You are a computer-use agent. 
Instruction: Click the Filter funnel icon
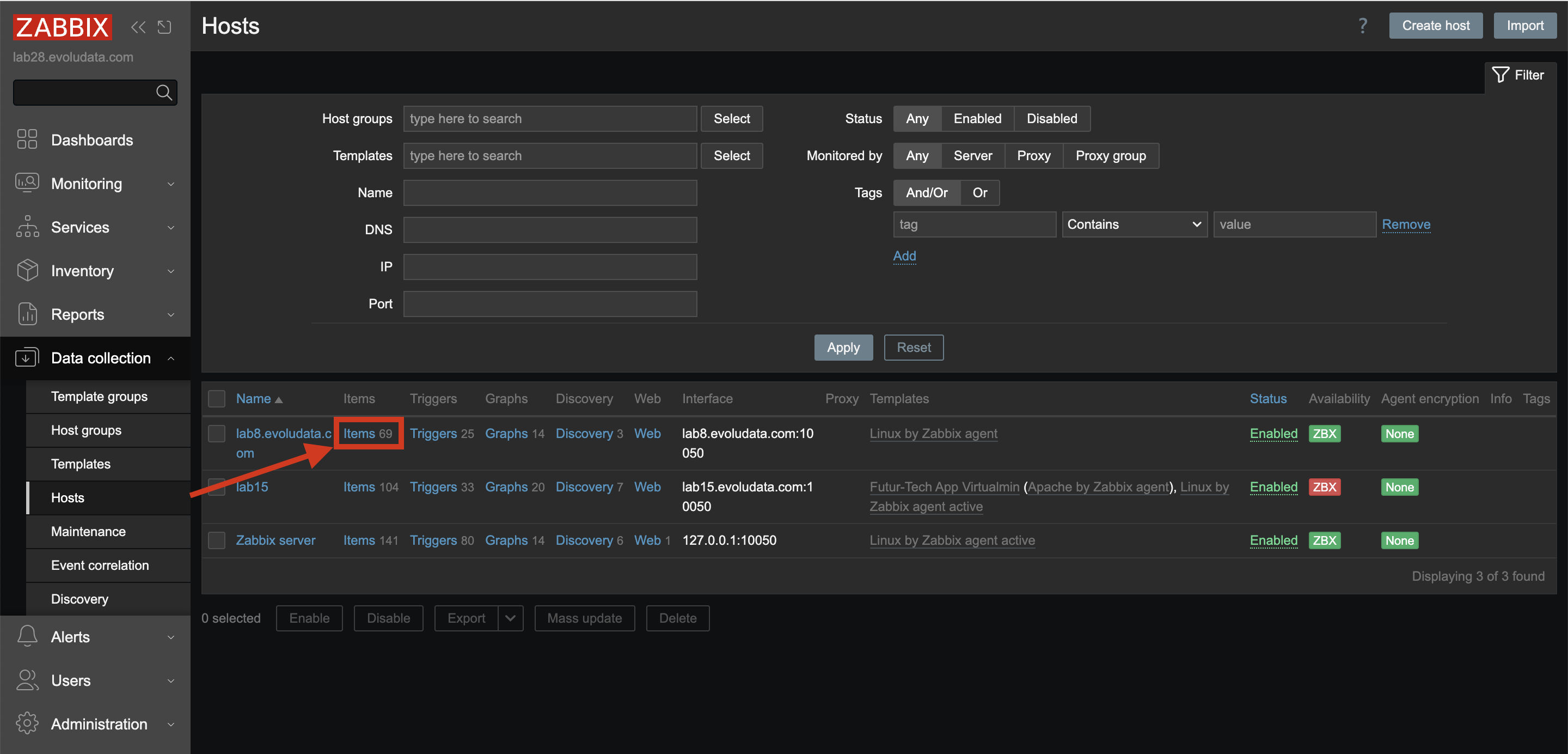[1500, 75]
